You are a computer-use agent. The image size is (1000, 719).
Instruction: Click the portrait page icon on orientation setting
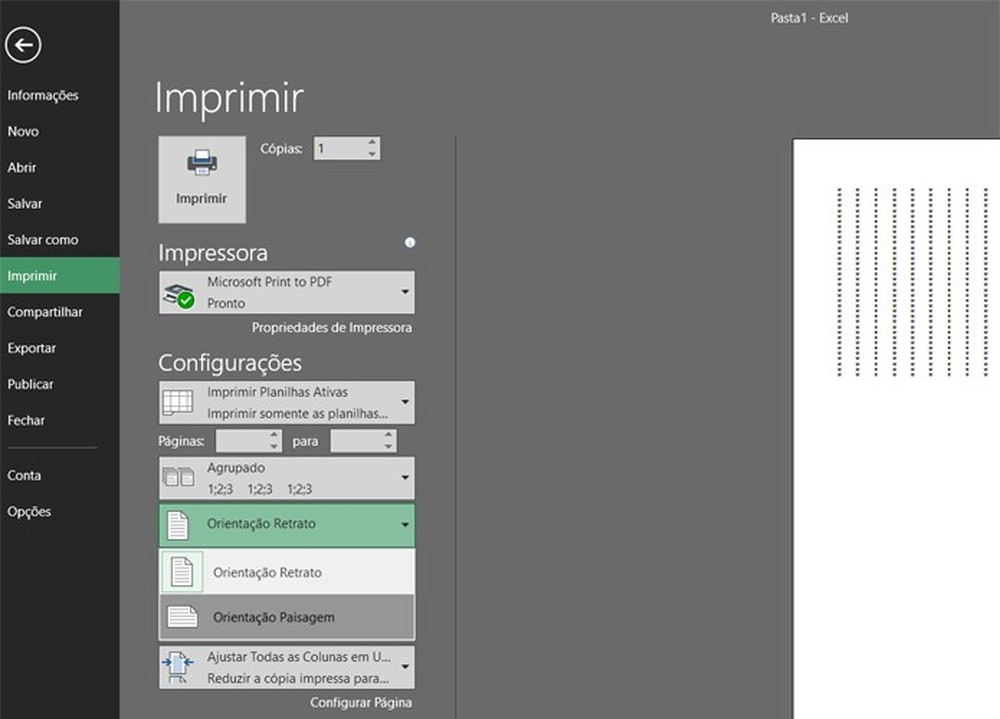[x=180, y=524]
